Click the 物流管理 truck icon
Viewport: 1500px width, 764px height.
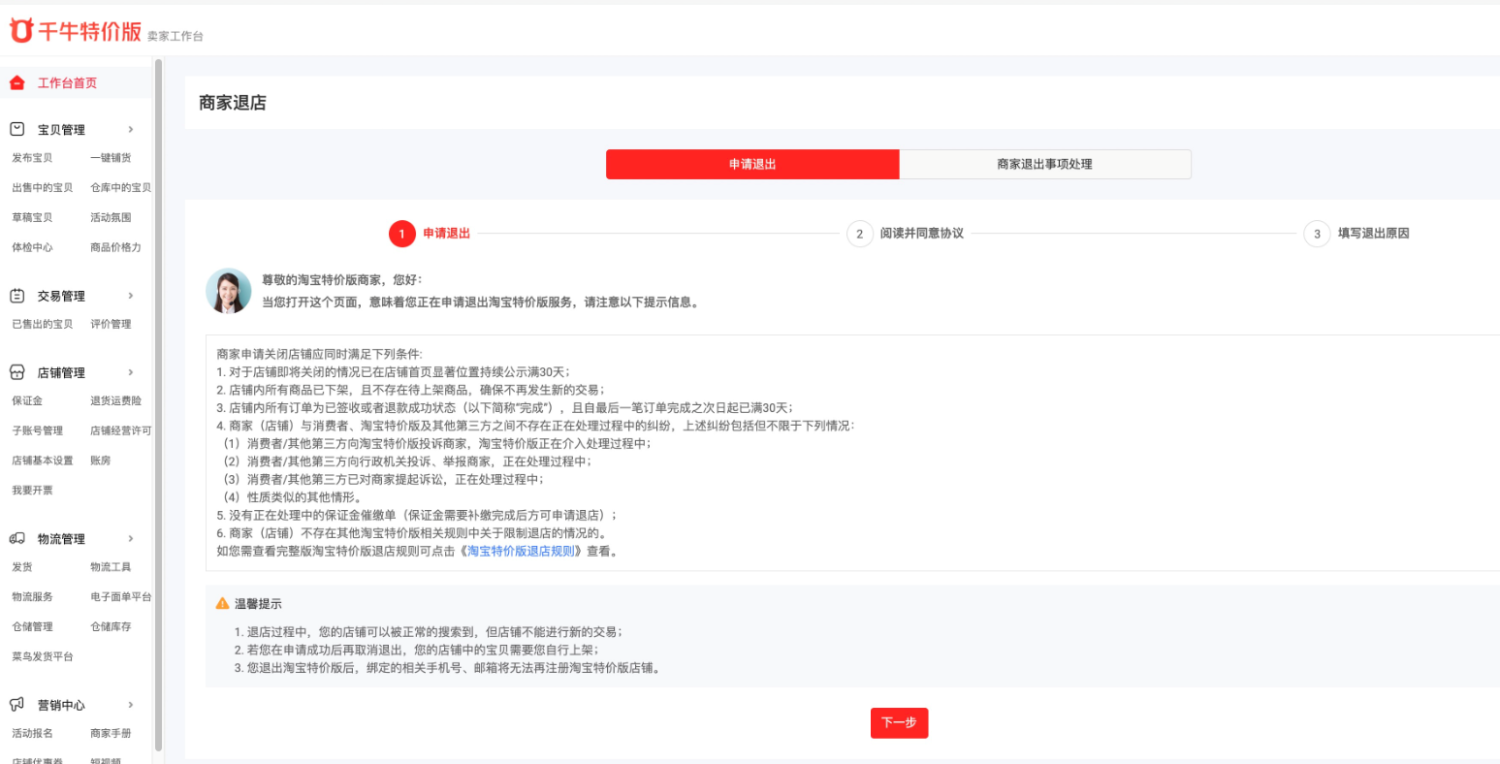coord(15,538)
